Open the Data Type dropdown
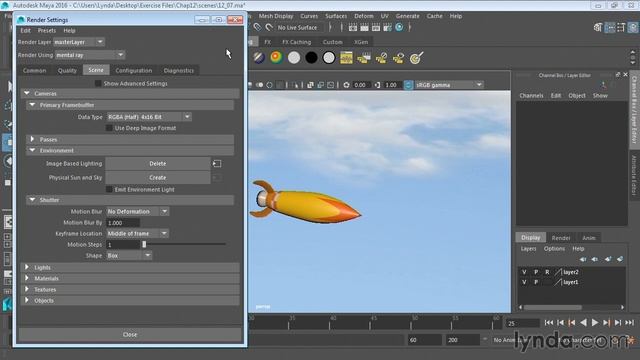Image resolution: width=640 pixels, height=360 pixels. [x=149, y=117]
